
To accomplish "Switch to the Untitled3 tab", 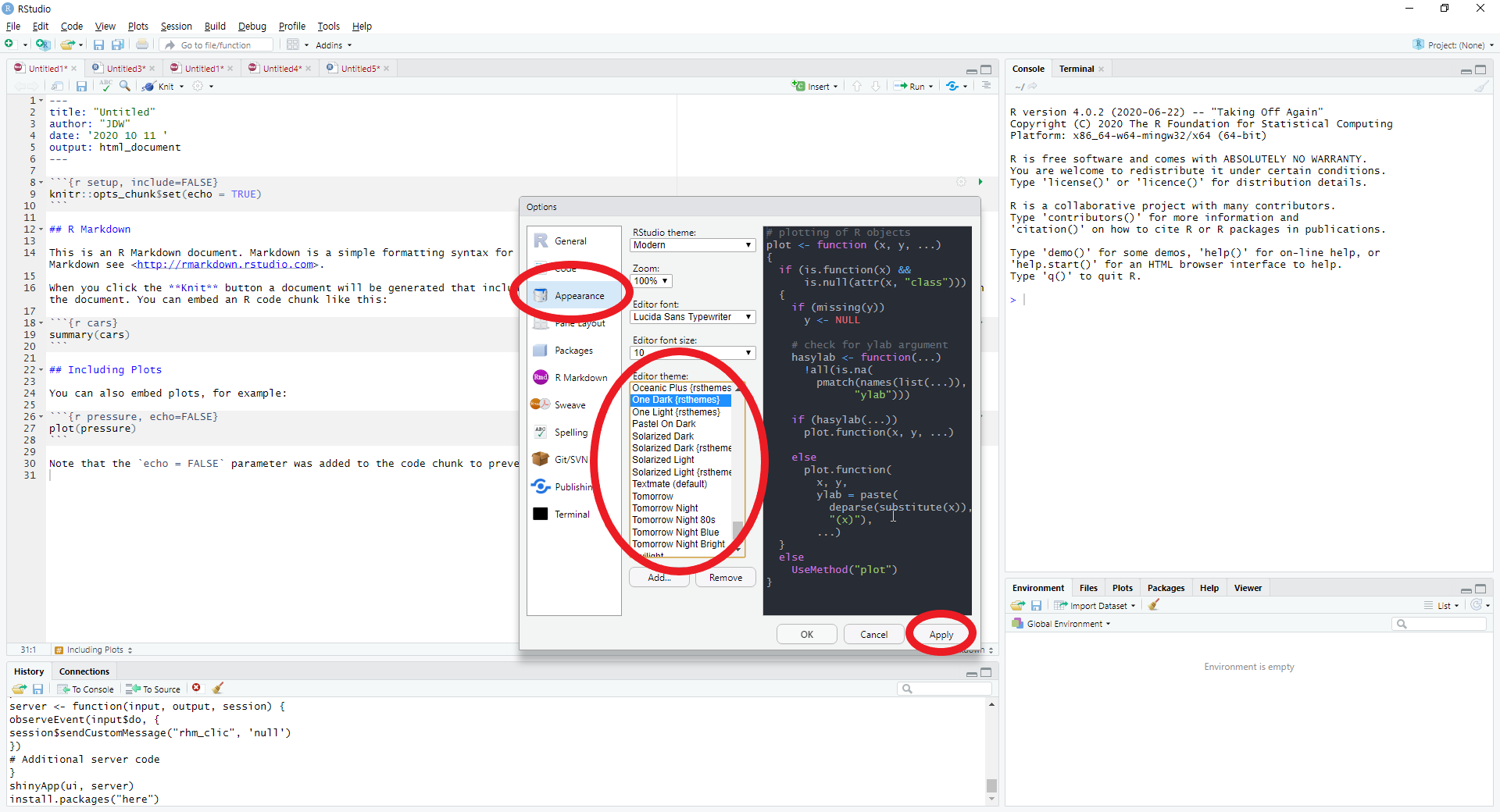I will (x=125, y=68).
